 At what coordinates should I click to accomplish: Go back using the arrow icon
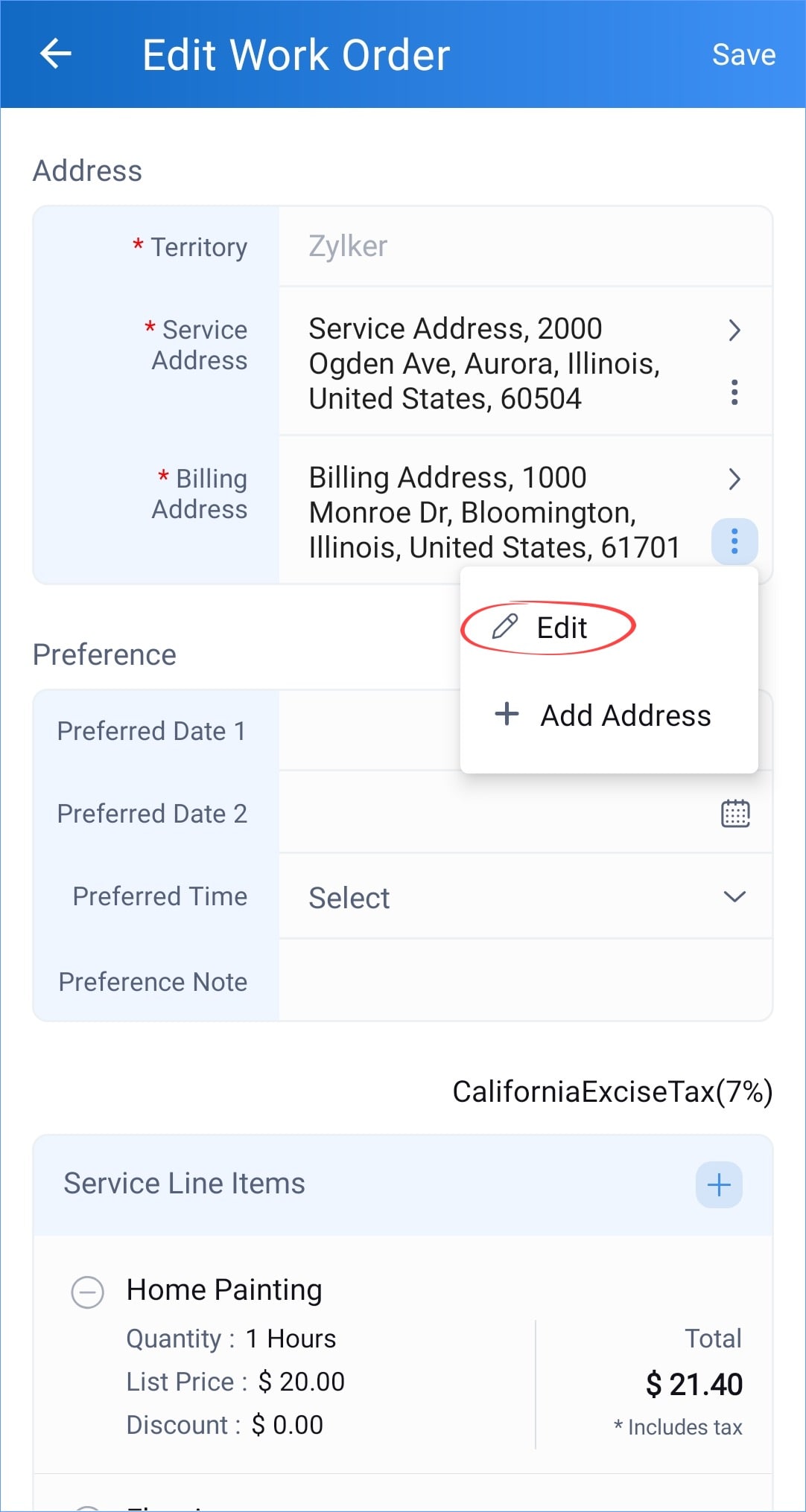coord(55,54)
